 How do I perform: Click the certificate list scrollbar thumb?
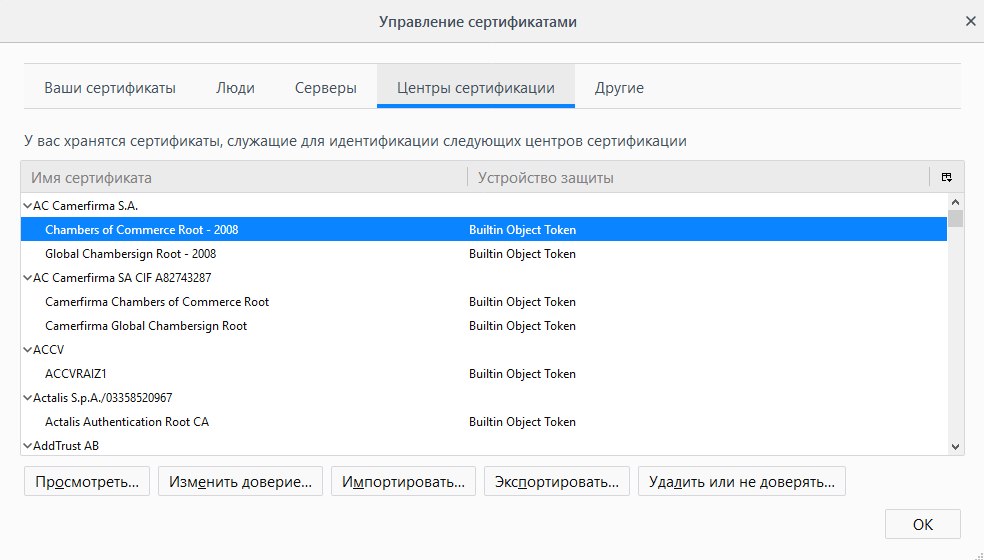955,218
